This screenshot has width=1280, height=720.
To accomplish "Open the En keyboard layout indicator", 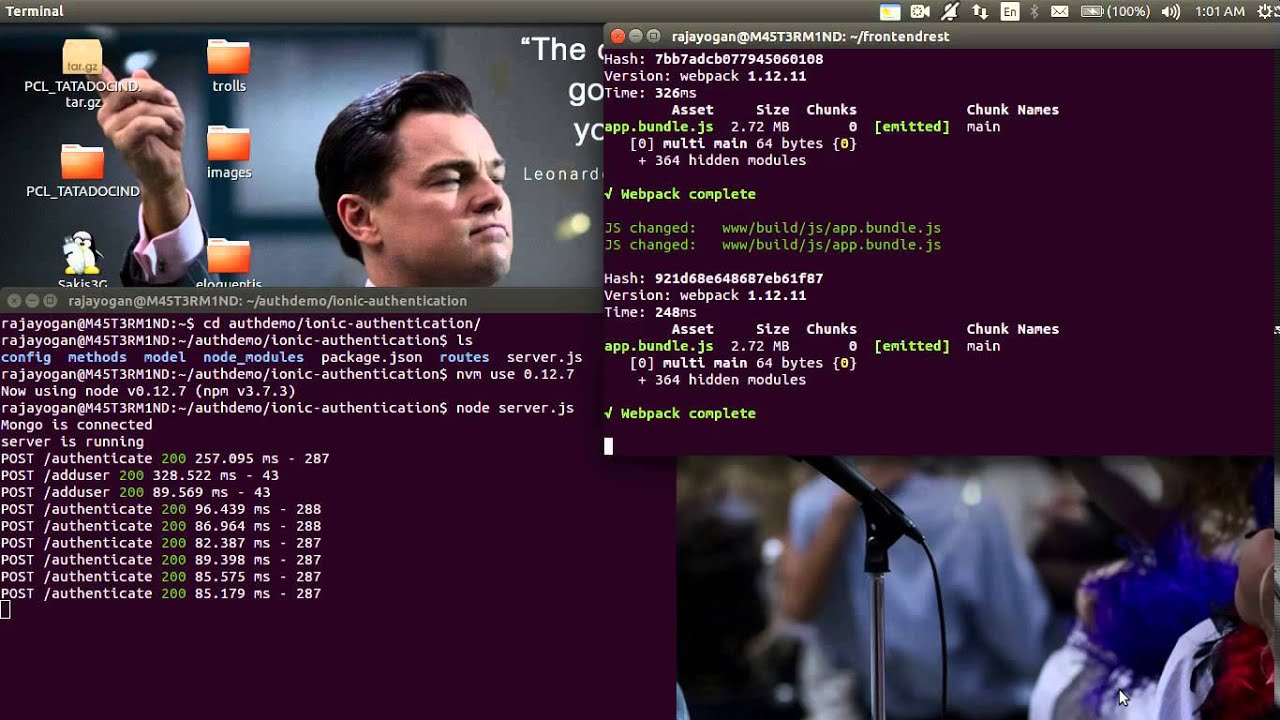I will point(1010,12).
